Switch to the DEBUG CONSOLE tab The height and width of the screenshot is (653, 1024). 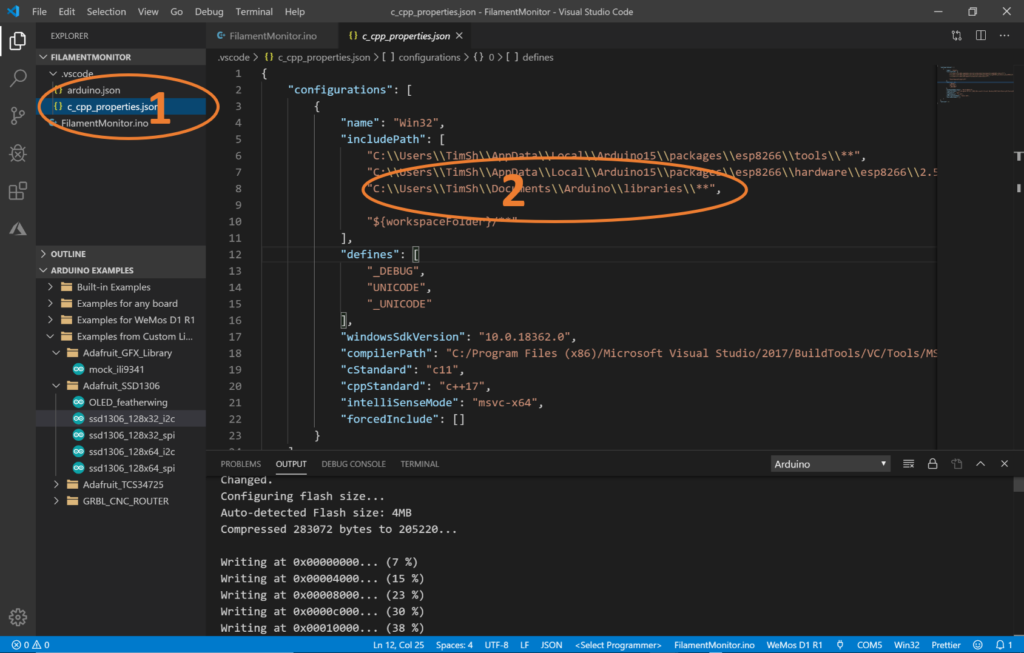click(353, 464)
